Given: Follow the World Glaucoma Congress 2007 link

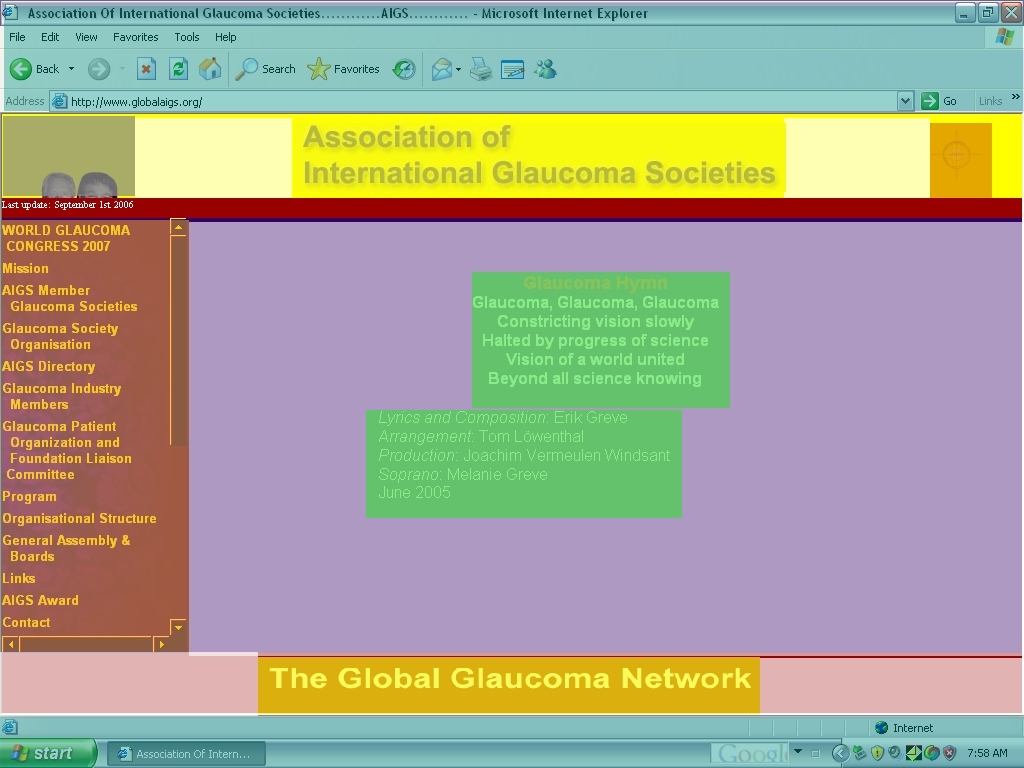Looking at the screenshot, I should pos(65,238).
